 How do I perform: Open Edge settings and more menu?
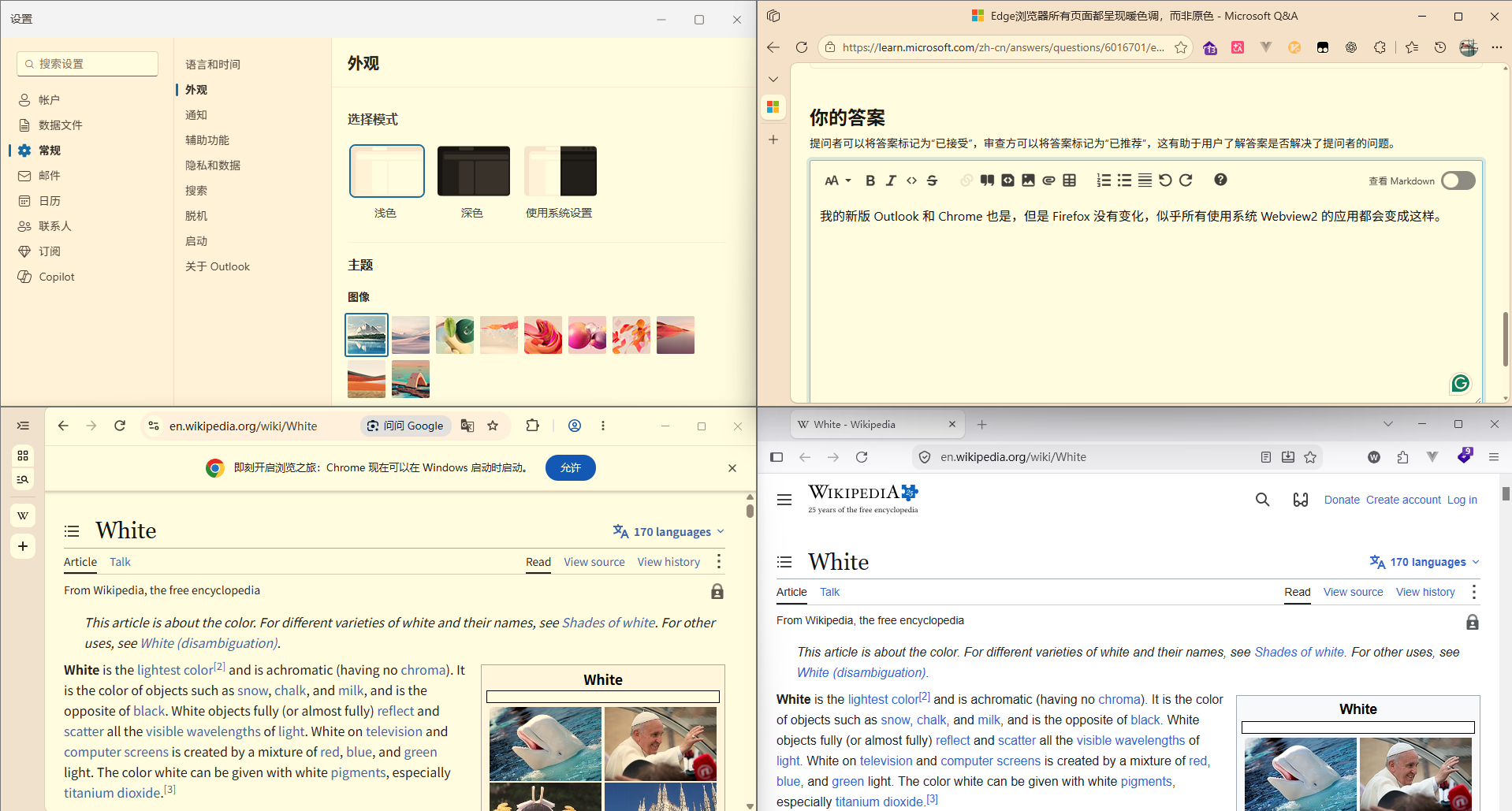(x=1496, y=47)
